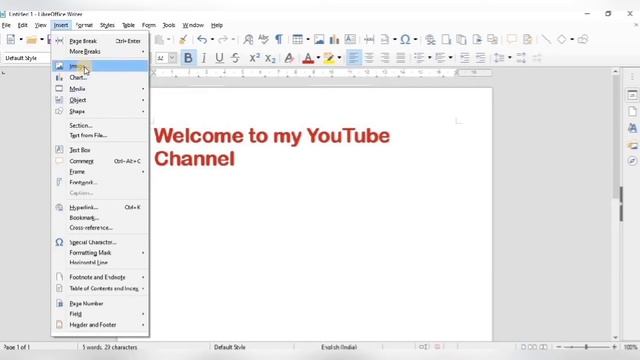Screen dimensions: 640x360
Task: Toggle Strikethrough formatting button
Action: (x=236, y=58)
